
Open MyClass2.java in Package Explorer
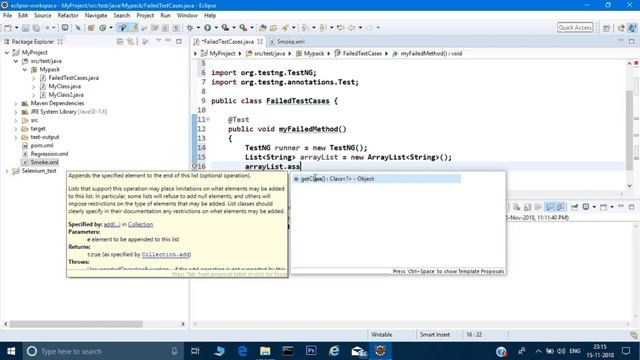66,95
